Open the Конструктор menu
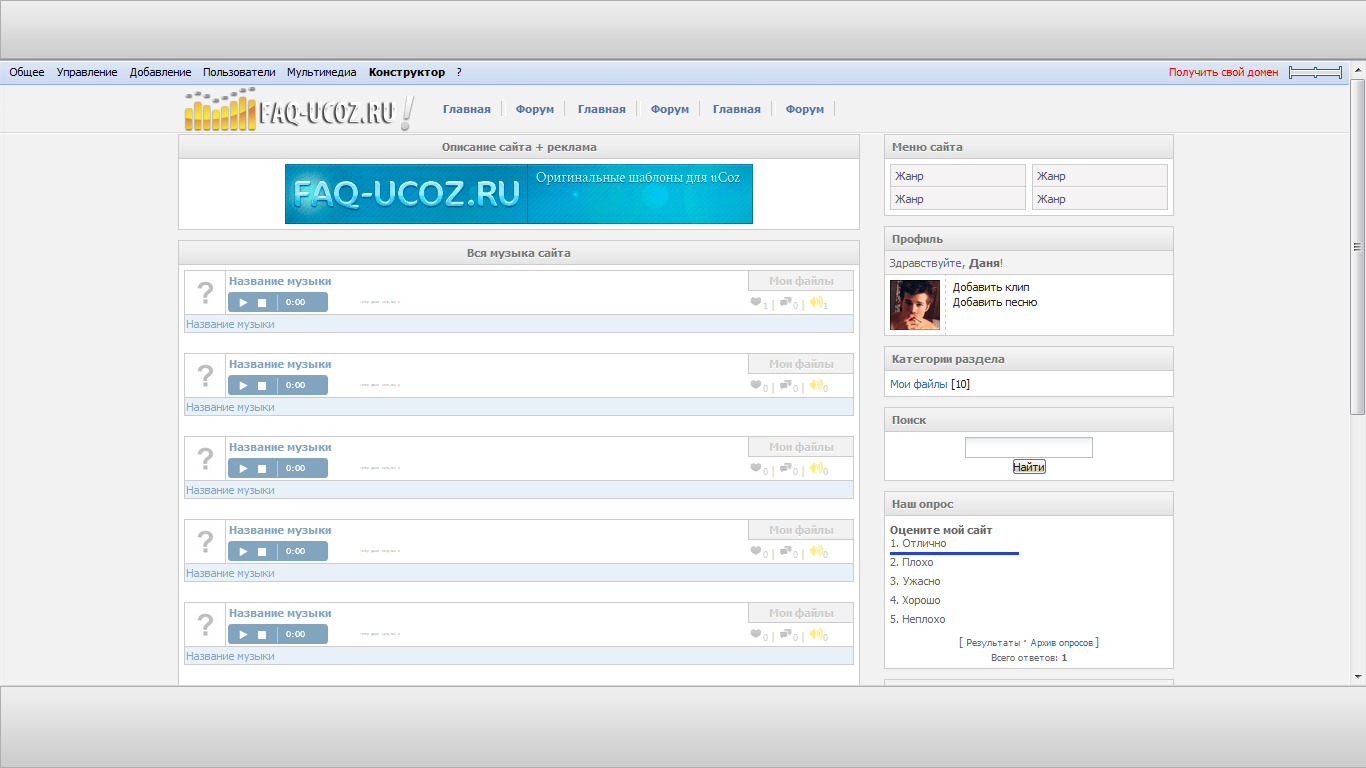 pyautogui.click(x=407, y=72)
